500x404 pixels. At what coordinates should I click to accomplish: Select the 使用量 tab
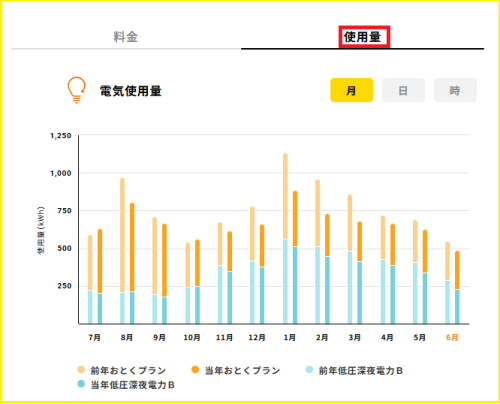[362, 37]
